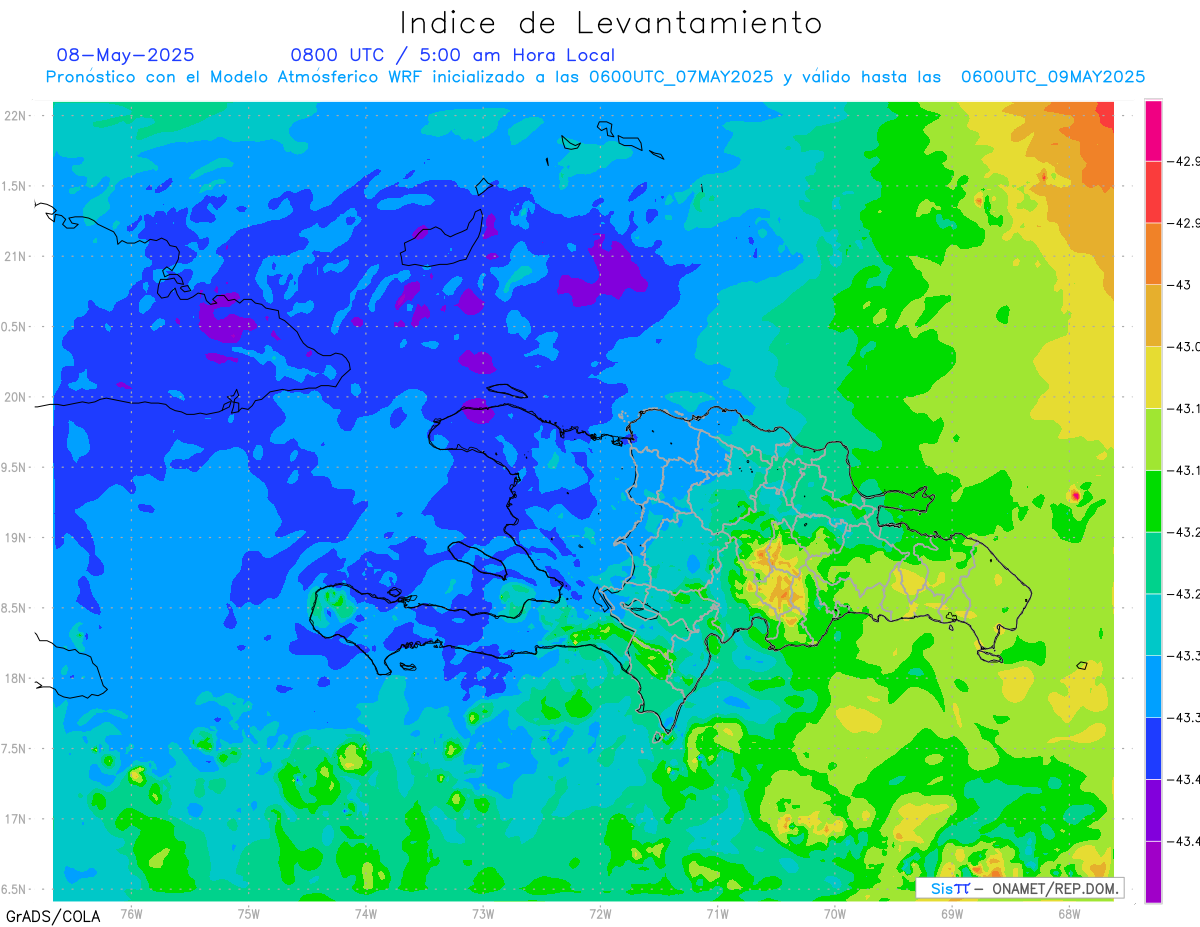This screenshot has height=927, width=1200.
Task: Click the '73W' longitude label
Action: coord(483,913)
